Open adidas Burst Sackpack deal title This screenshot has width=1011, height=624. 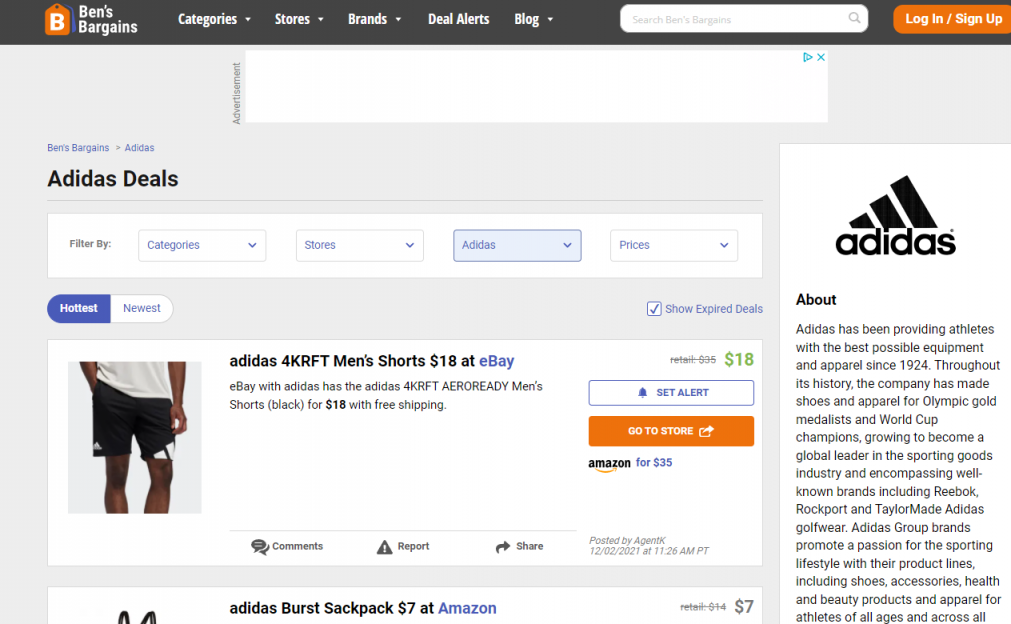363,608
